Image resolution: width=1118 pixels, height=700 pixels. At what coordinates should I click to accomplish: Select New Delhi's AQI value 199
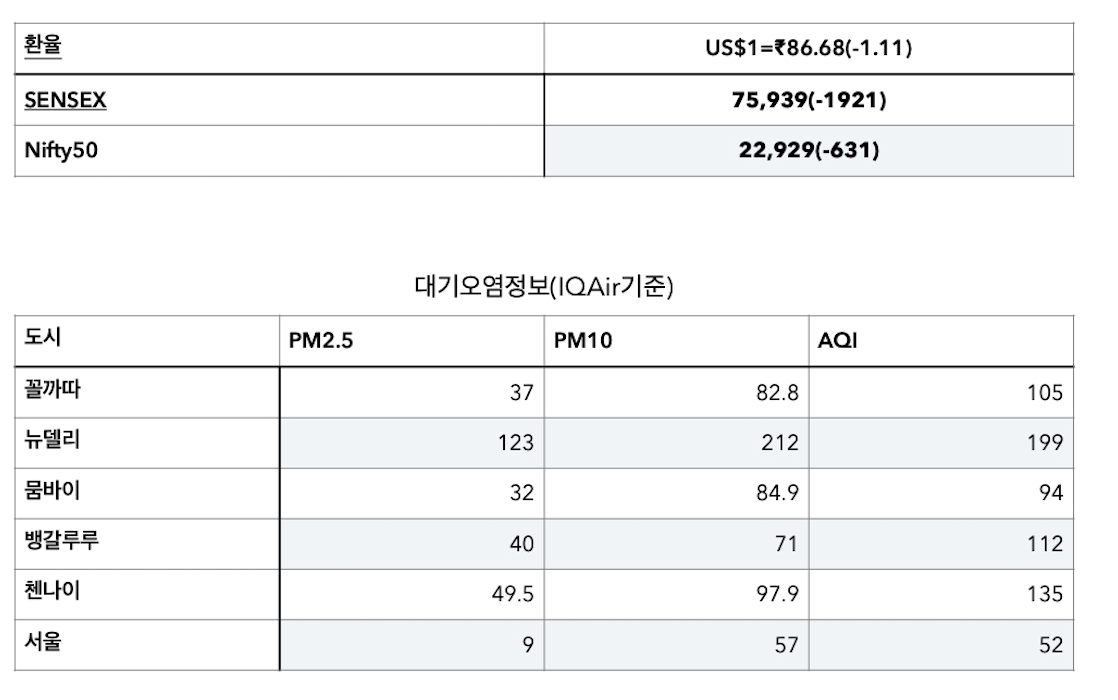click(1045, 443)
